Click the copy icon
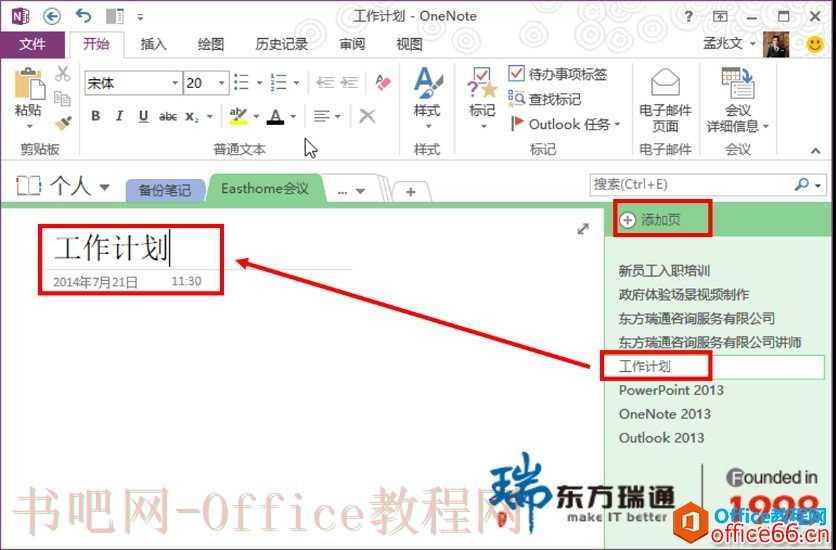 [62, 99]
